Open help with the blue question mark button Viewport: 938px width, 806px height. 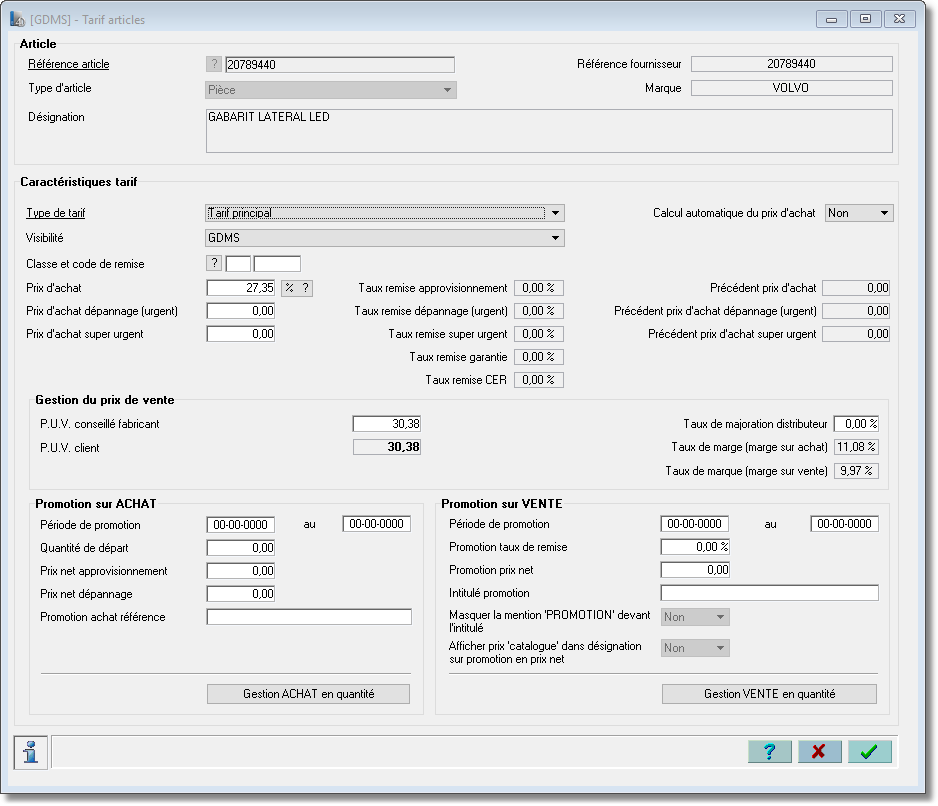coord(769,752)
